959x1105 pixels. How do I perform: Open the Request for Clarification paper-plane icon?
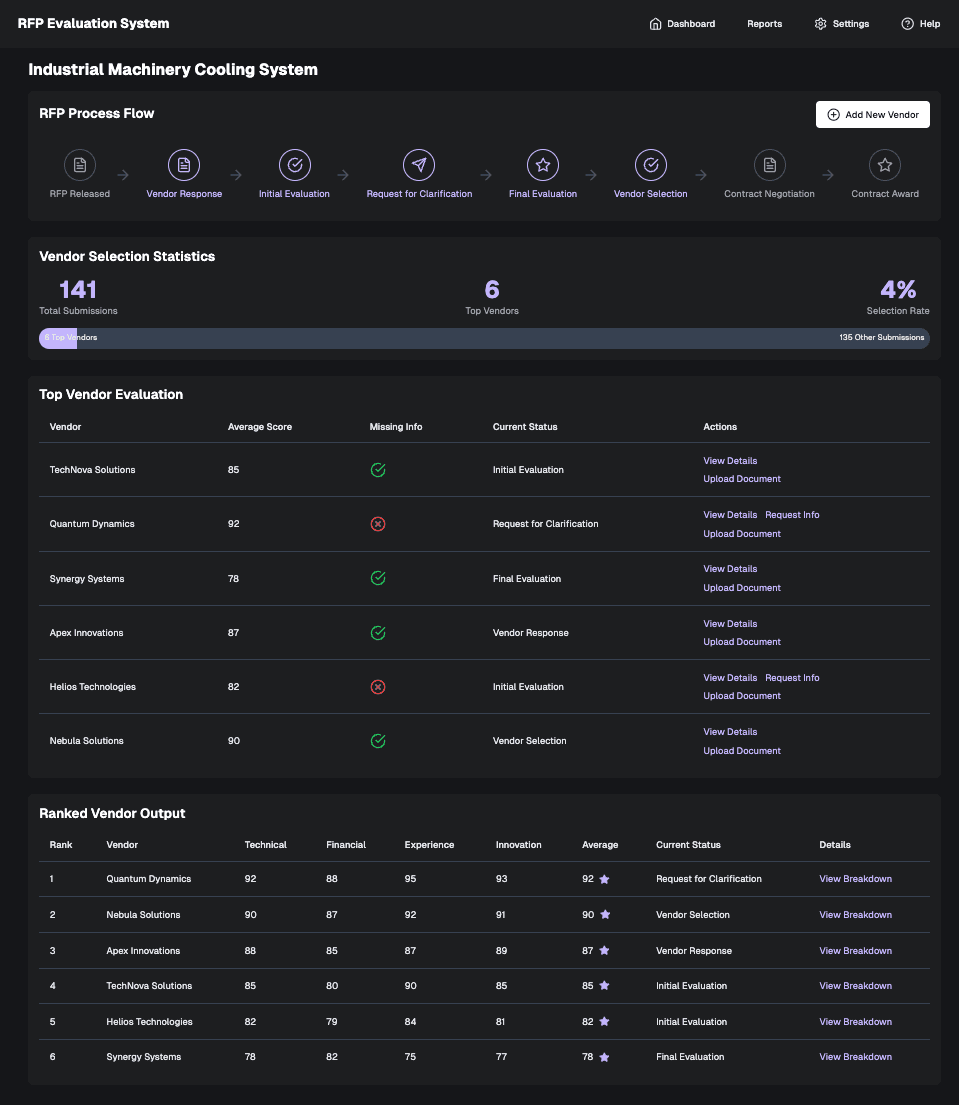click(x=419, y=165)
